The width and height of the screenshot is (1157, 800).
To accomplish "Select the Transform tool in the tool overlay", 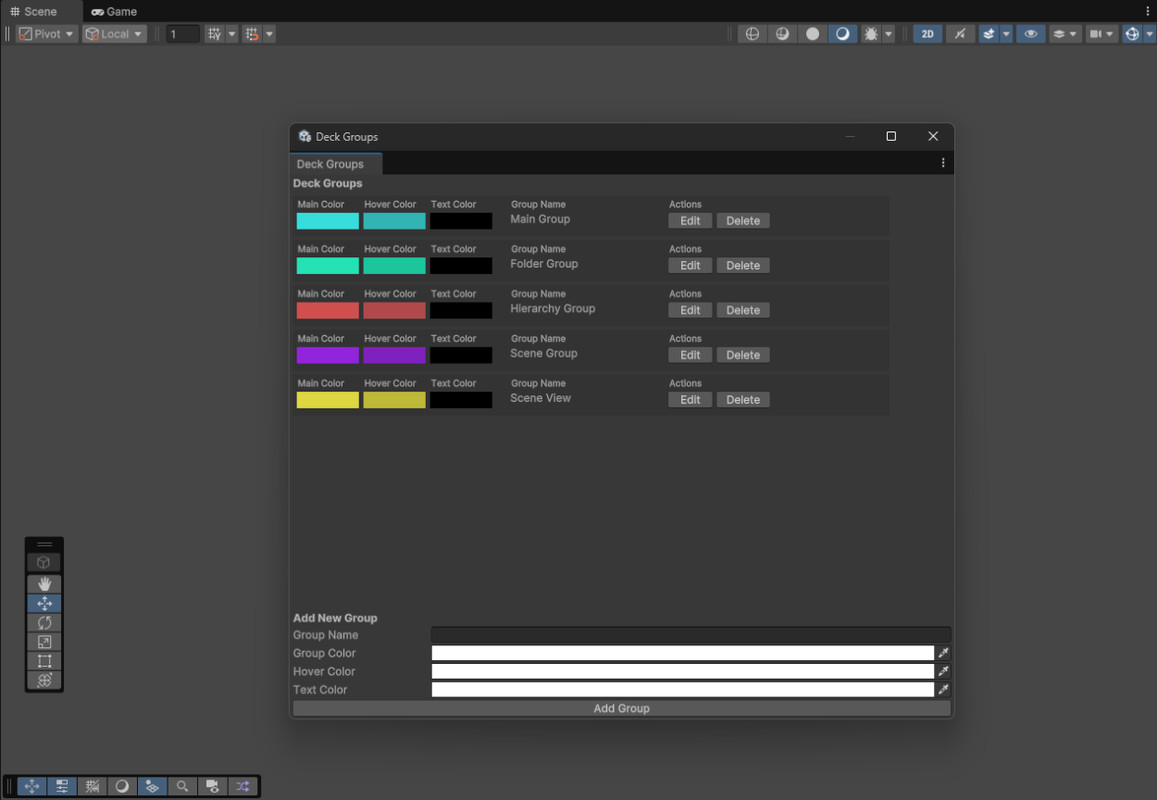I will click(x=44, y=680).
